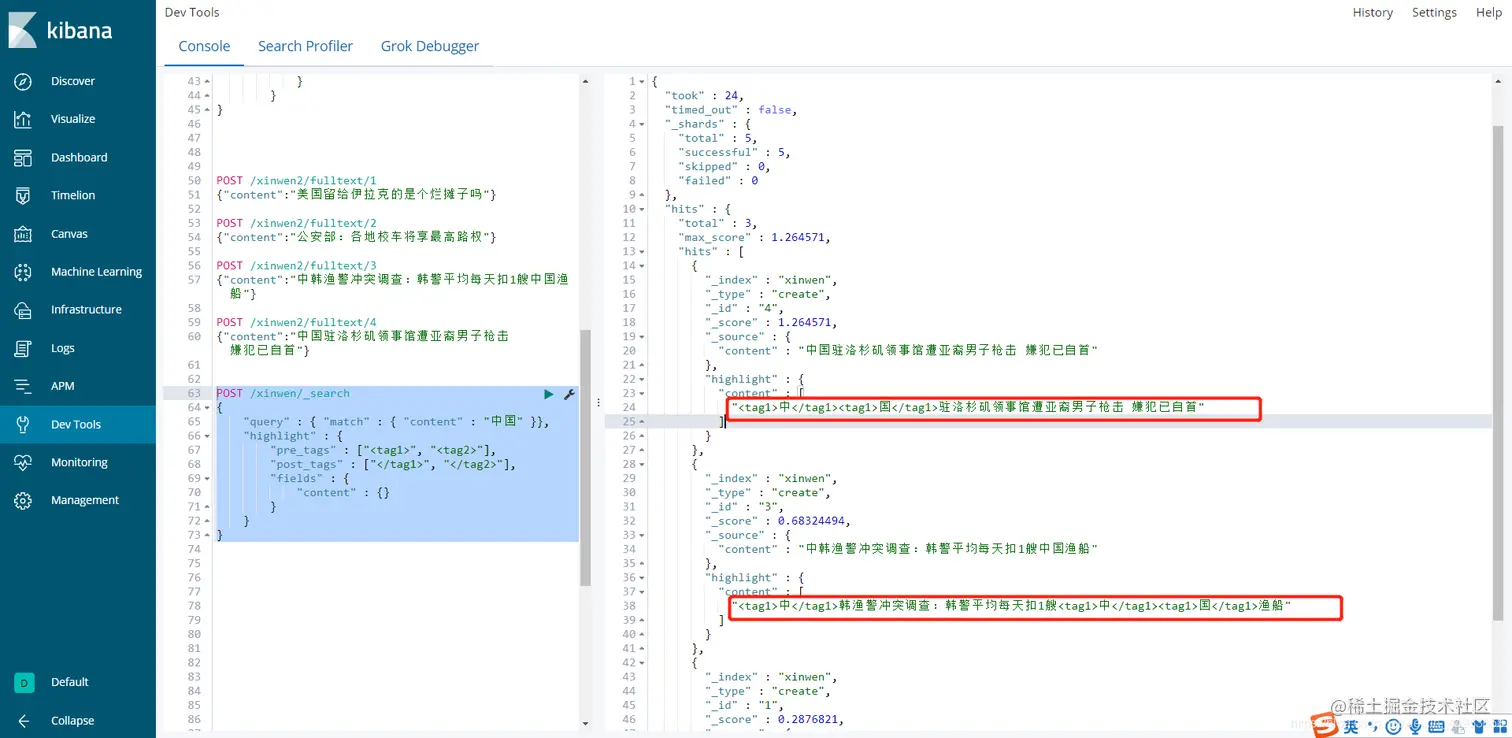Collapse hits array at response line 13
The width and height of the screenshot is (1512, 738).
pyautogui.click(x=642, y=252)
